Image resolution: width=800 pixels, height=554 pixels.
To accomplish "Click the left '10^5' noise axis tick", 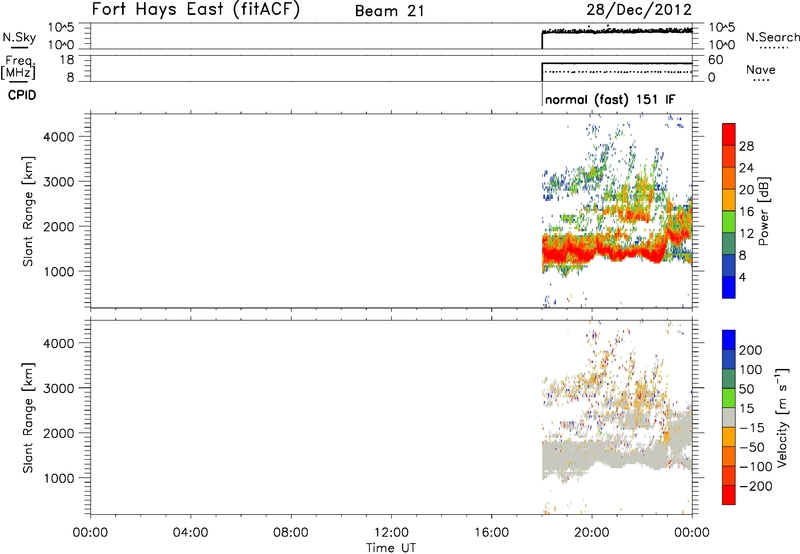I will 61,28.
